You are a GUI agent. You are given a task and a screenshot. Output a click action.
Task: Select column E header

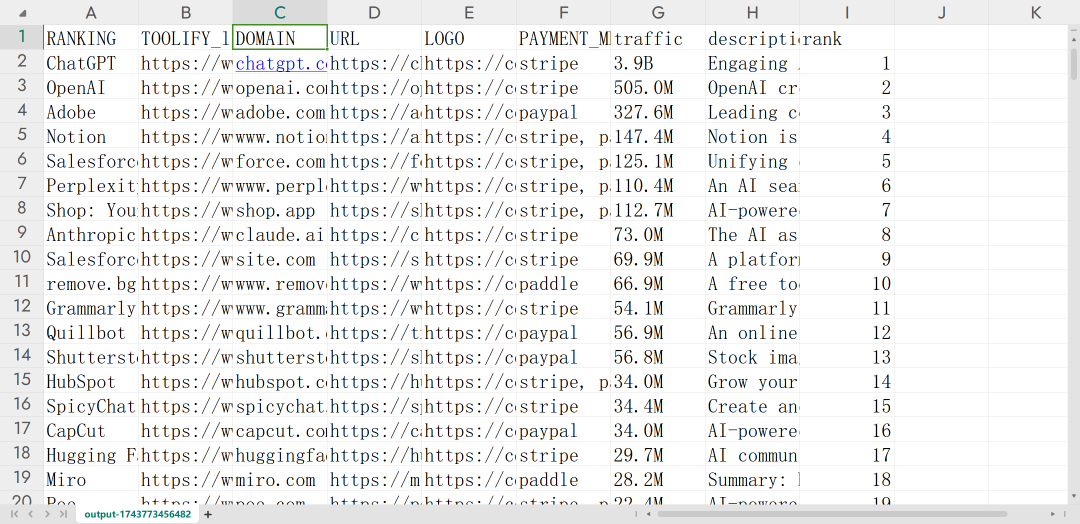(468, 12)
